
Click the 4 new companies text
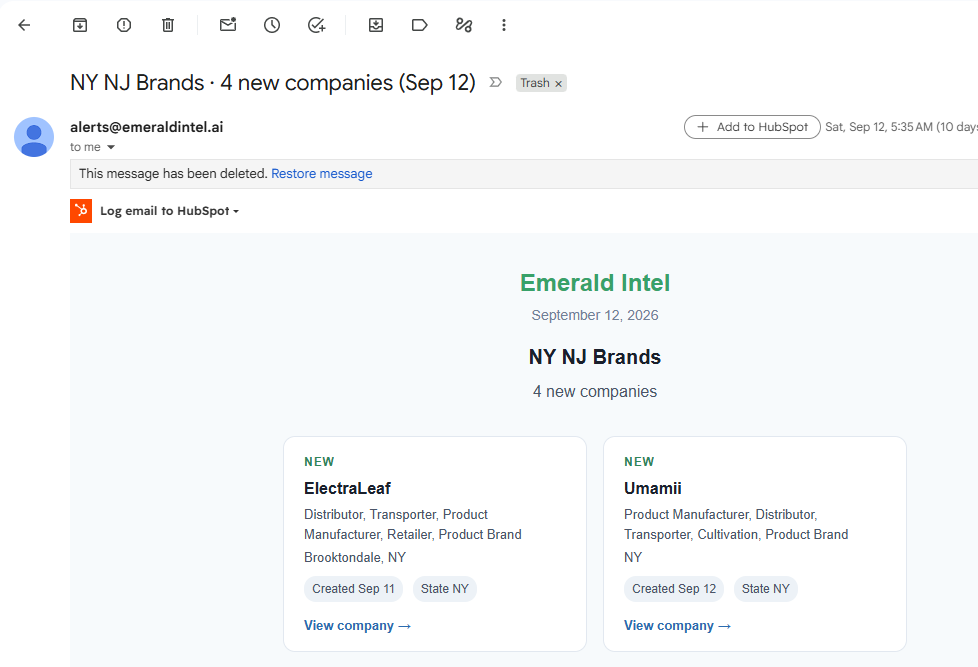point(595,391)
